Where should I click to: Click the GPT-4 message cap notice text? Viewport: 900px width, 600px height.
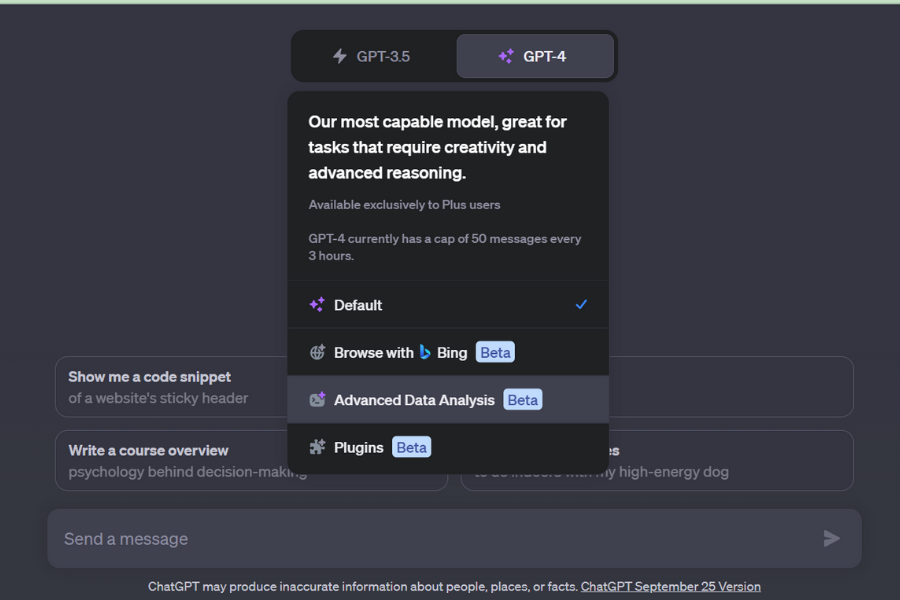pyautogui.click(x=445, y=247)
